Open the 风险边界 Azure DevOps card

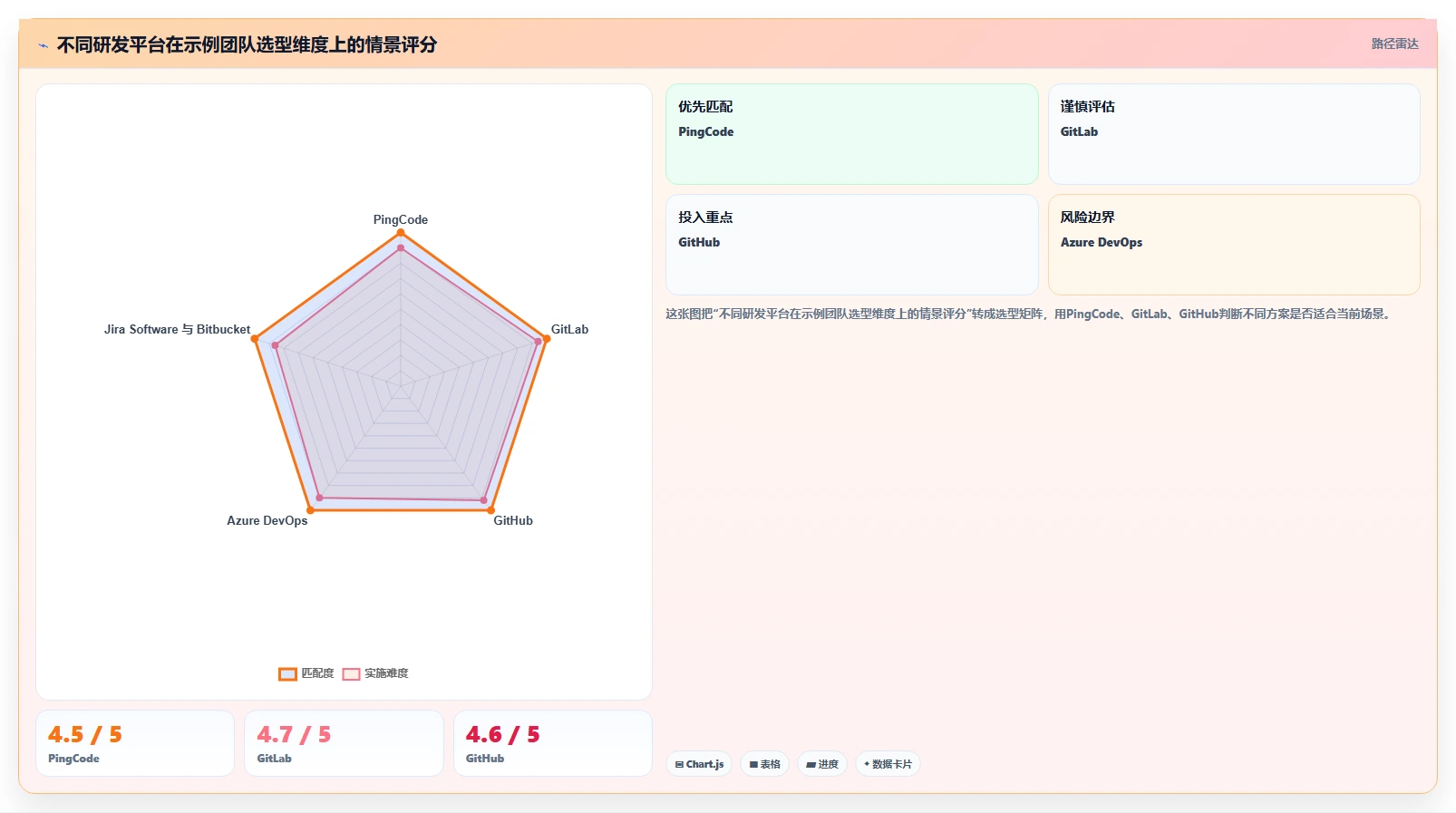click(x=1234, y=245)
